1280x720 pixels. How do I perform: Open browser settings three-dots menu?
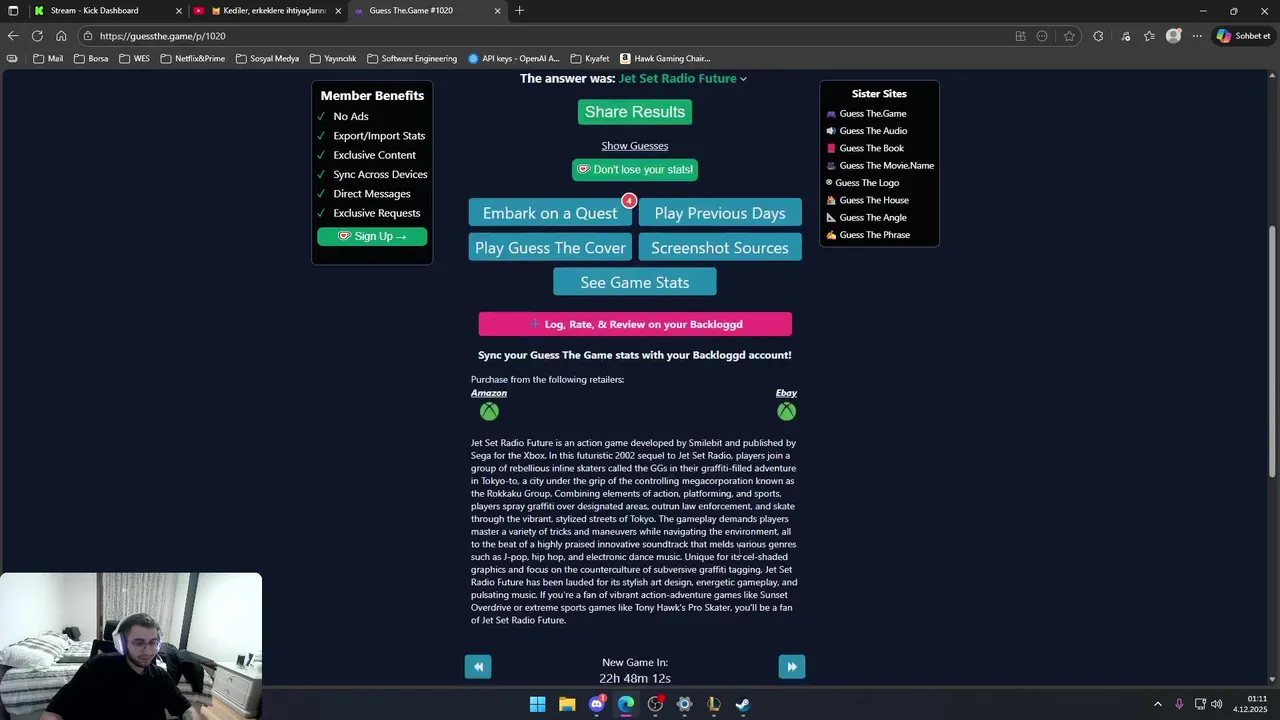coord(1197,36)
